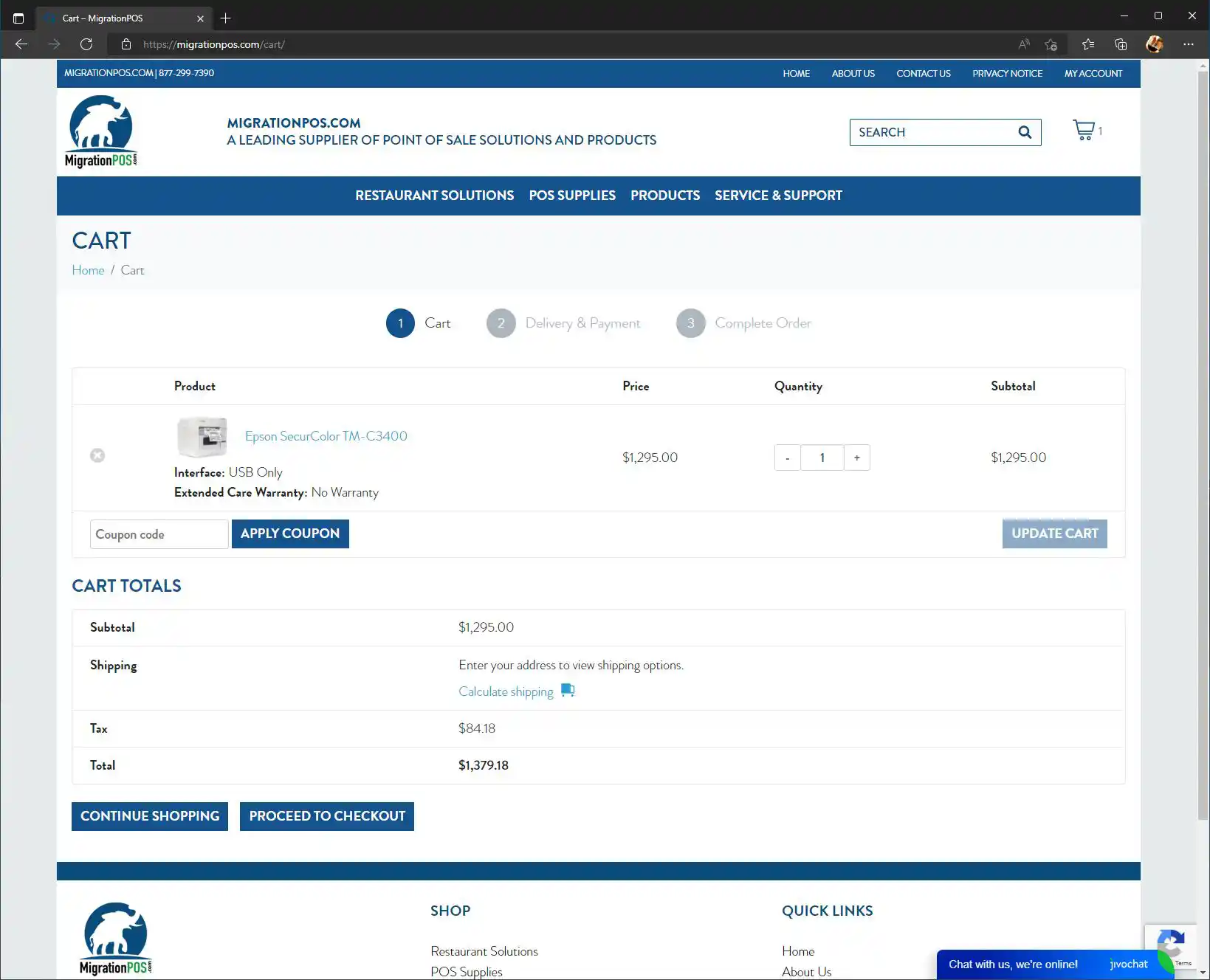Open browser favorites list
The height and width of the screenshot is (980, 1210).
click(1088, 44)
